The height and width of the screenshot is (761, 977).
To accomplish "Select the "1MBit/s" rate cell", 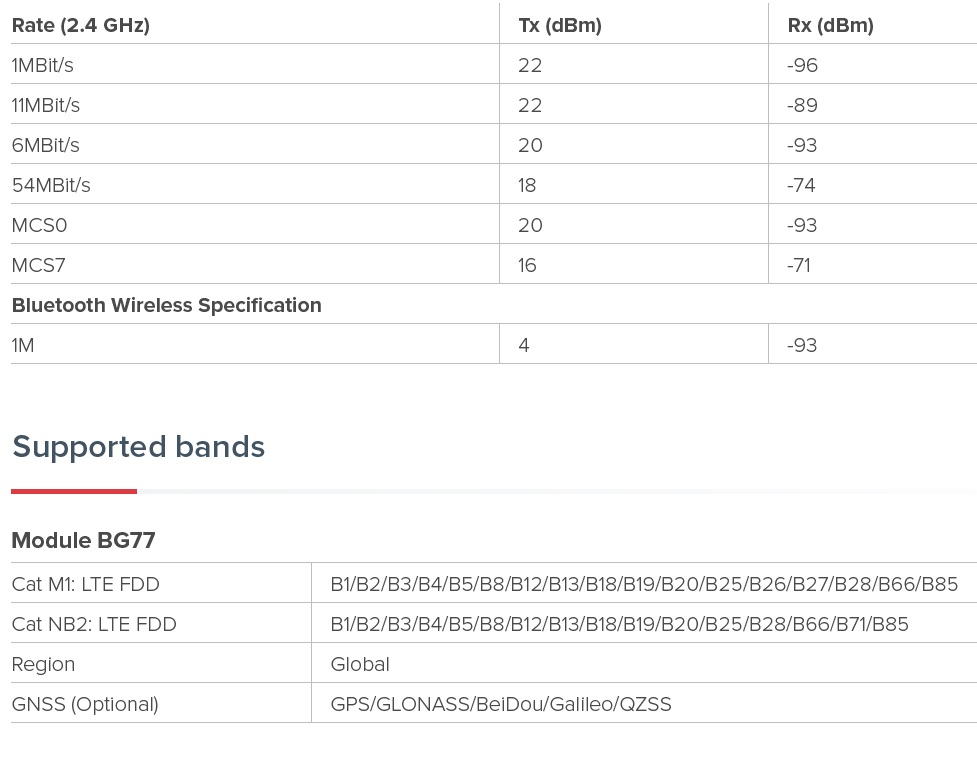I will pos(42,66).
